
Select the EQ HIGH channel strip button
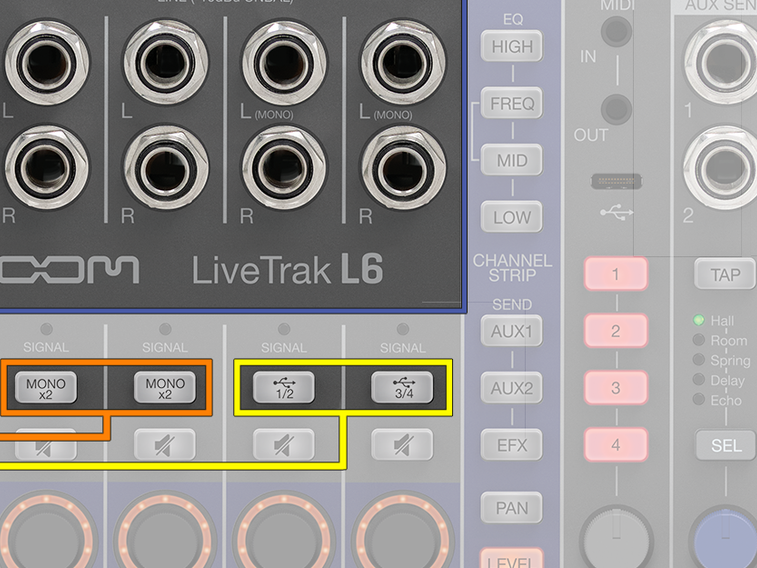click(512, 46)
